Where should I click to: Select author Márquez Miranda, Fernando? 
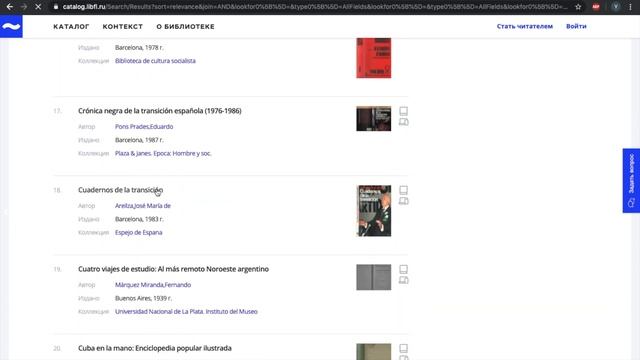click(x=153, y=285)
